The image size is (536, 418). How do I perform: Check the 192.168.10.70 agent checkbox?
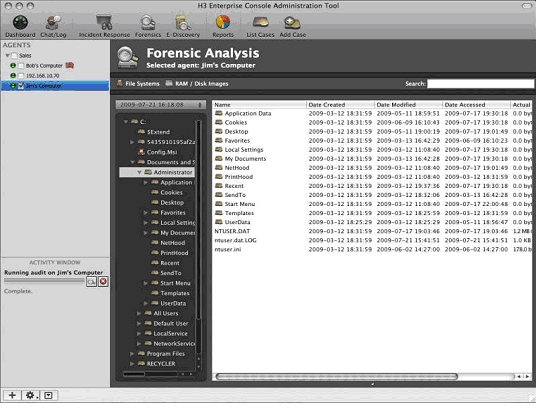point(21,76)
